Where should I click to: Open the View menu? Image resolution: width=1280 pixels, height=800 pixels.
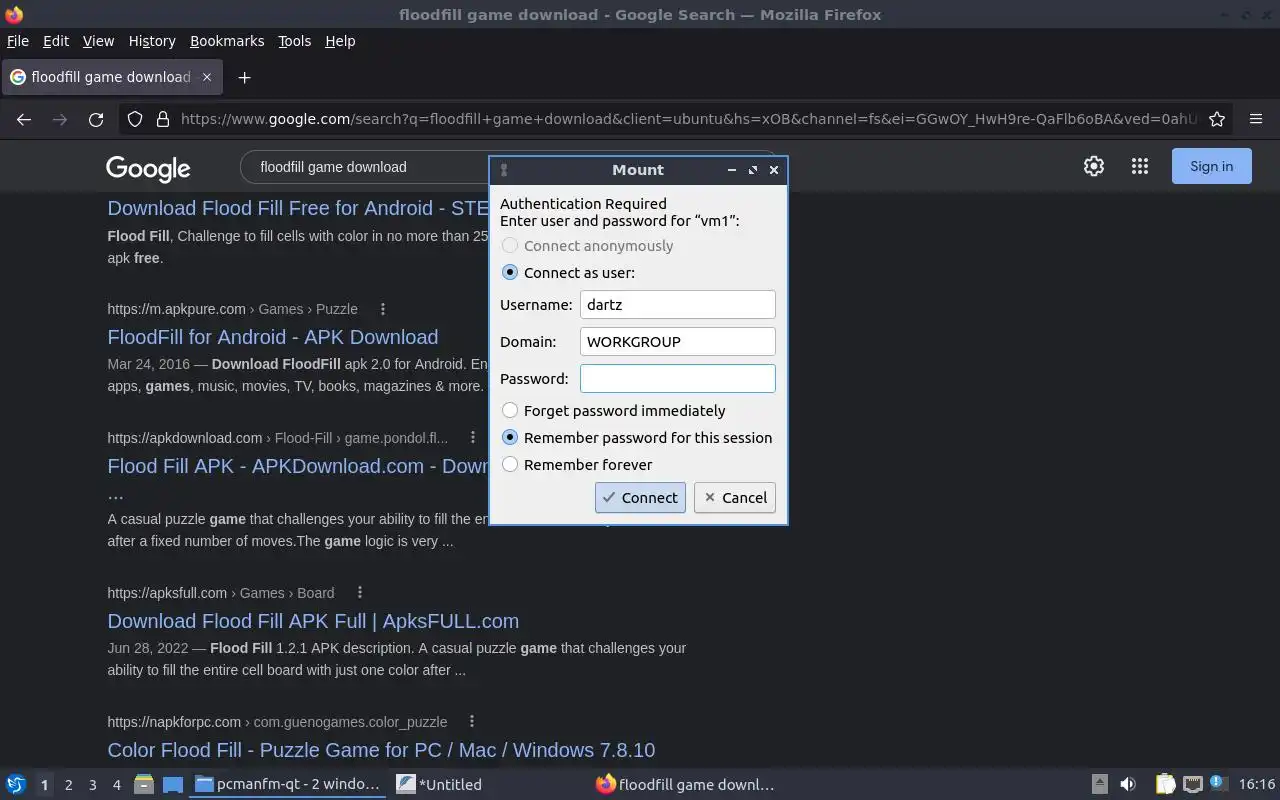(98, 41)
